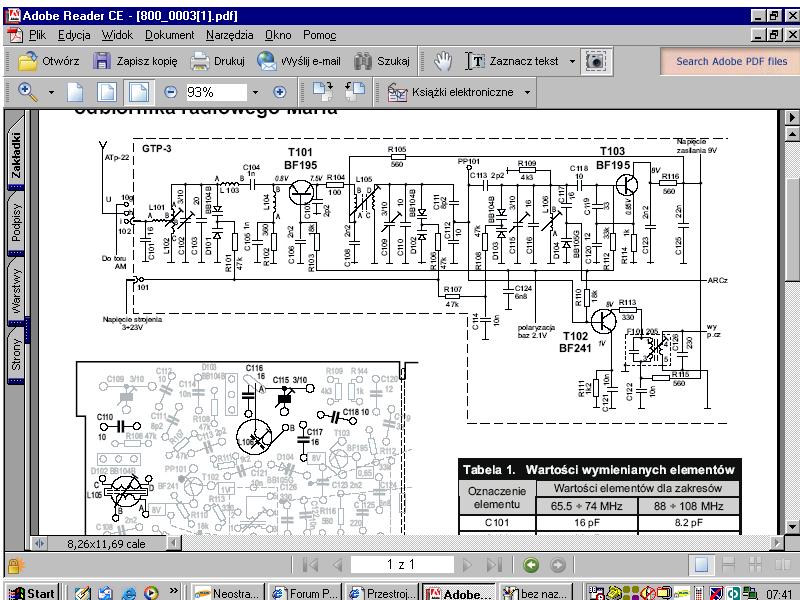Switch to the Zakładki side tab
Viewport: 800px width, 600px height.
[16, 155]
